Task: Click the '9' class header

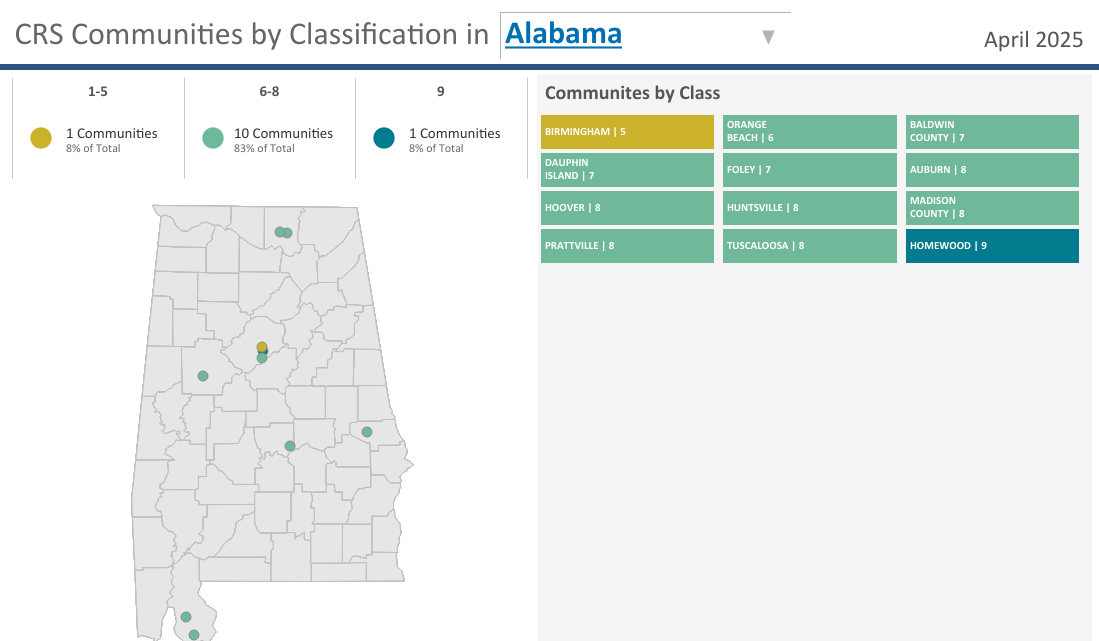Action: (x=440, y=92)
